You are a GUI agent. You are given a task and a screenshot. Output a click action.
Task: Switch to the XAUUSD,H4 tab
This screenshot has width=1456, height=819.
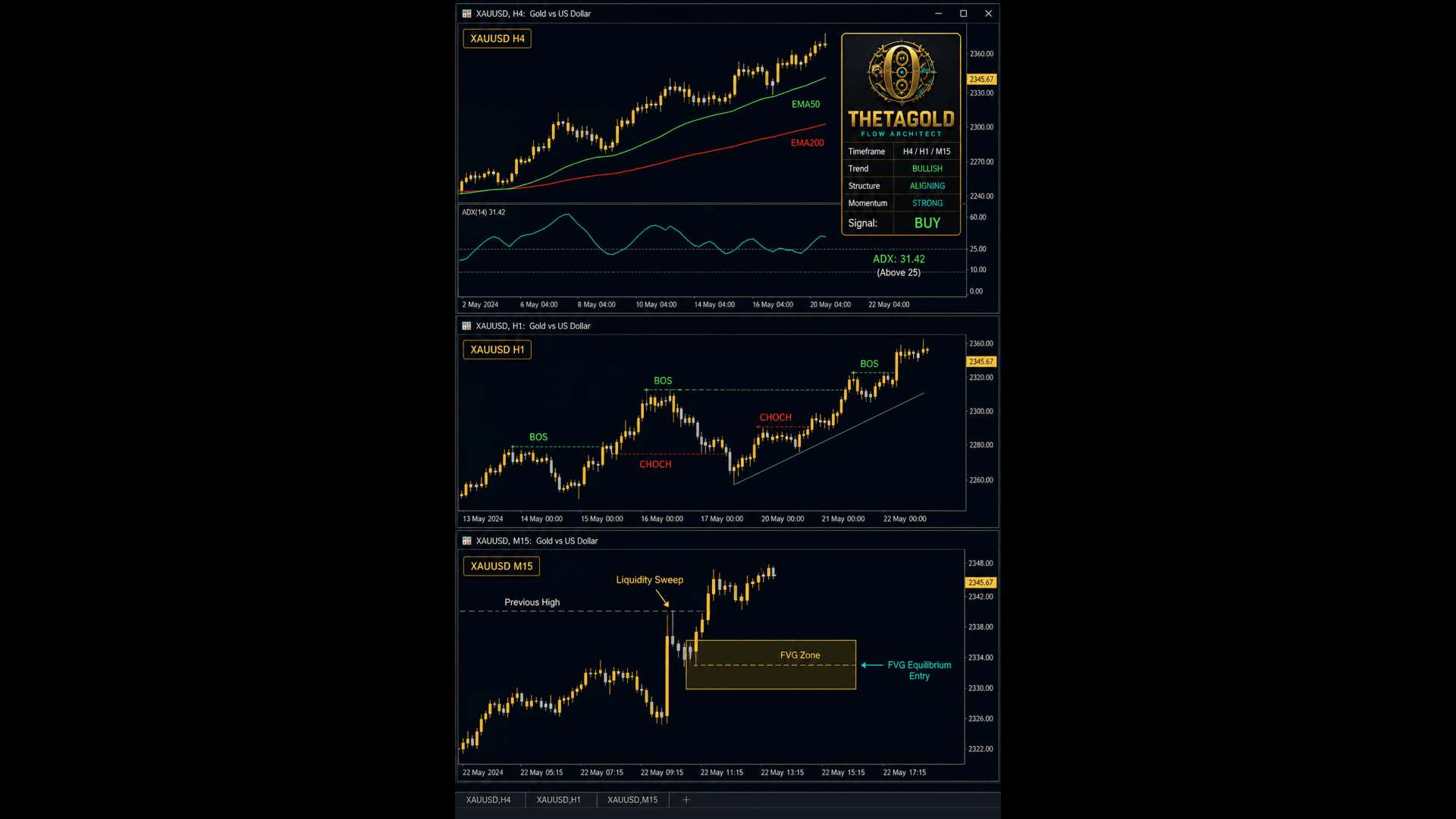click(x=488, y=800)
